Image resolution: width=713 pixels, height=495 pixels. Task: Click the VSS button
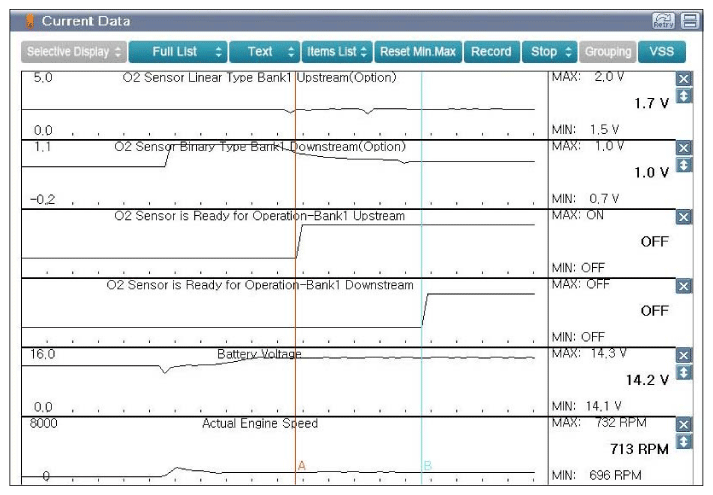[661, 51]
